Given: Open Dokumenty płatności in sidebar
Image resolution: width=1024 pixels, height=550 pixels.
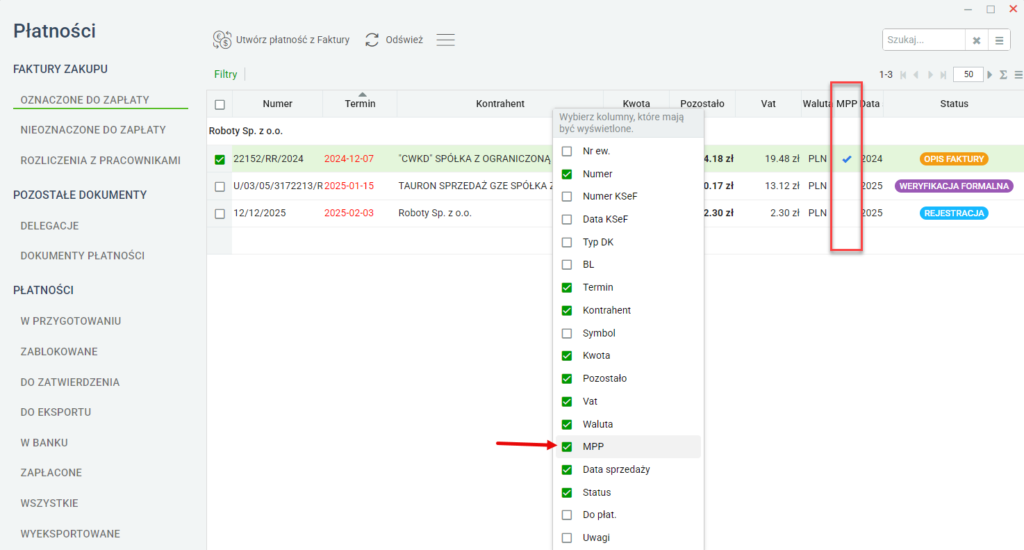Looking at the screenshot, I should (82, 256).
